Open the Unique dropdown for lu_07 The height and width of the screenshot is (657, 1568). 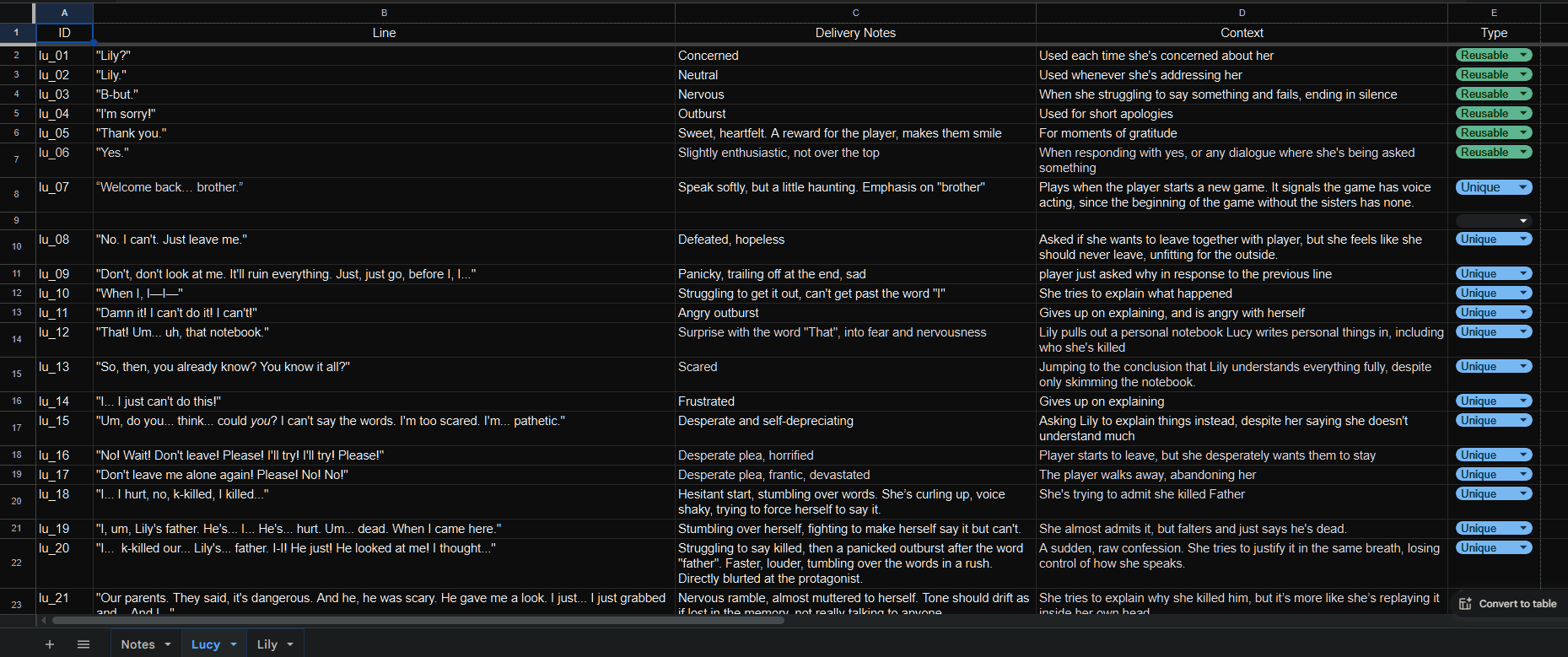click(1523, 187)
